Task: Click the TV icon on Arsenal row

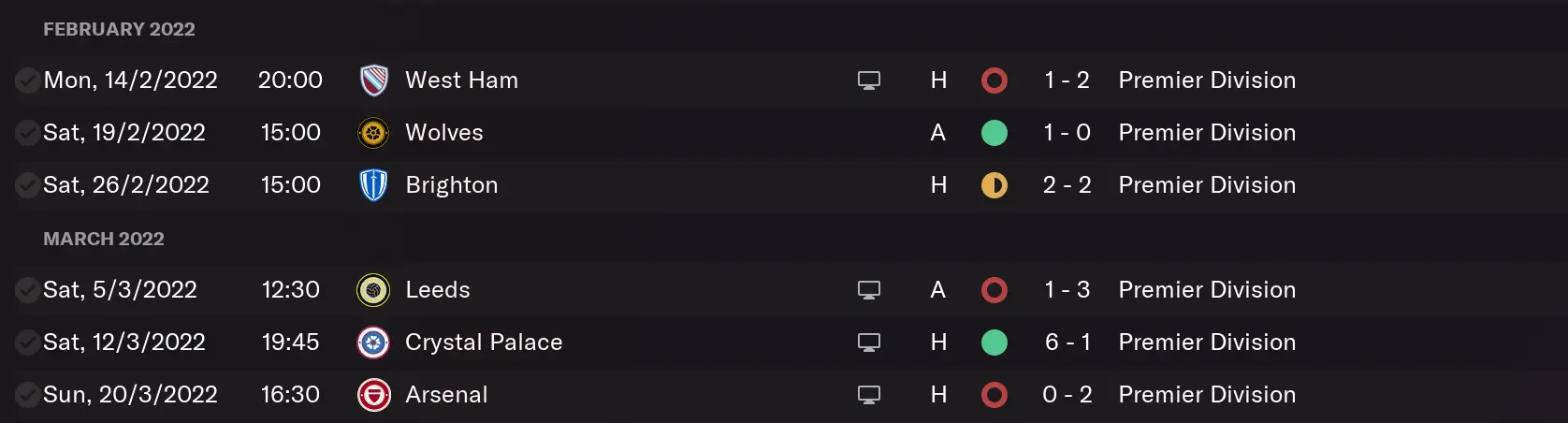Action: pos(869,395)
